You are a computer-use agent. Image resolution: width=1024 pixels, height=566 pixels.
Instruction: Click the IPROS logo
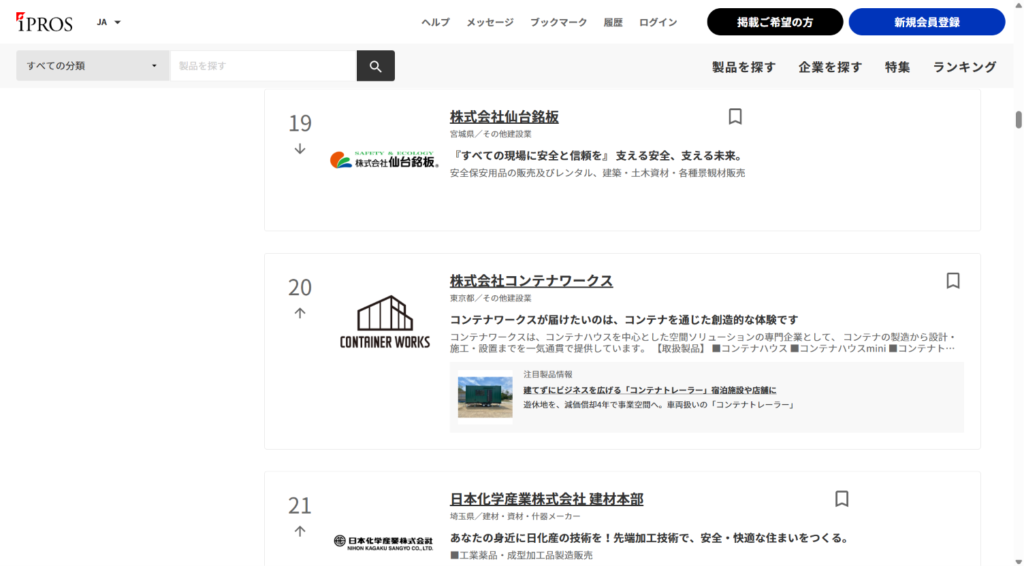click(x=44, y=22)
